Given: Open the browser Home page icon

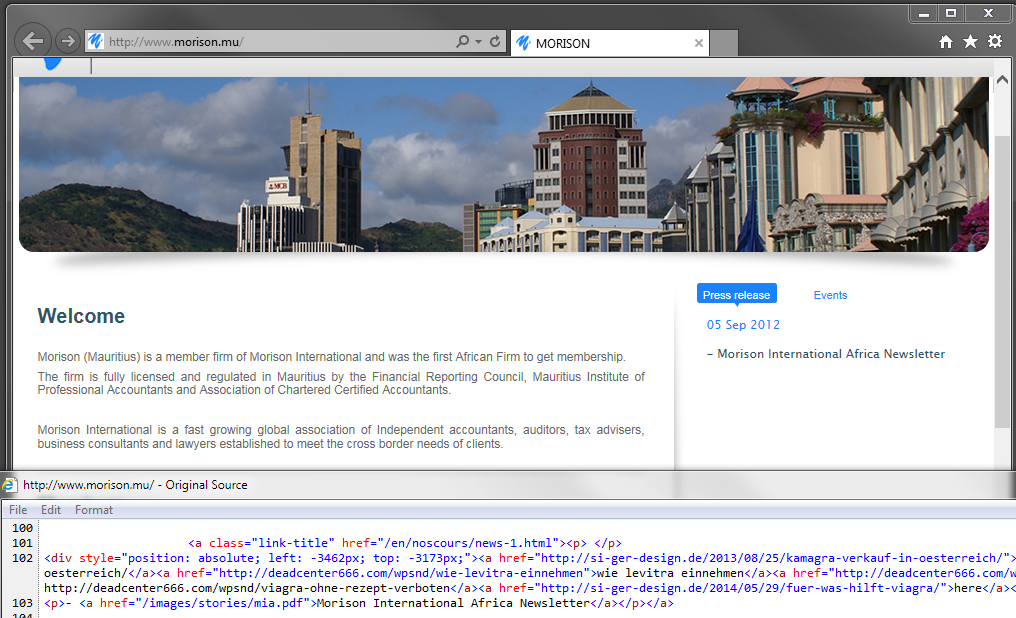Looking at the screenshot, I should pyautogui.click(x=946, y=42).
